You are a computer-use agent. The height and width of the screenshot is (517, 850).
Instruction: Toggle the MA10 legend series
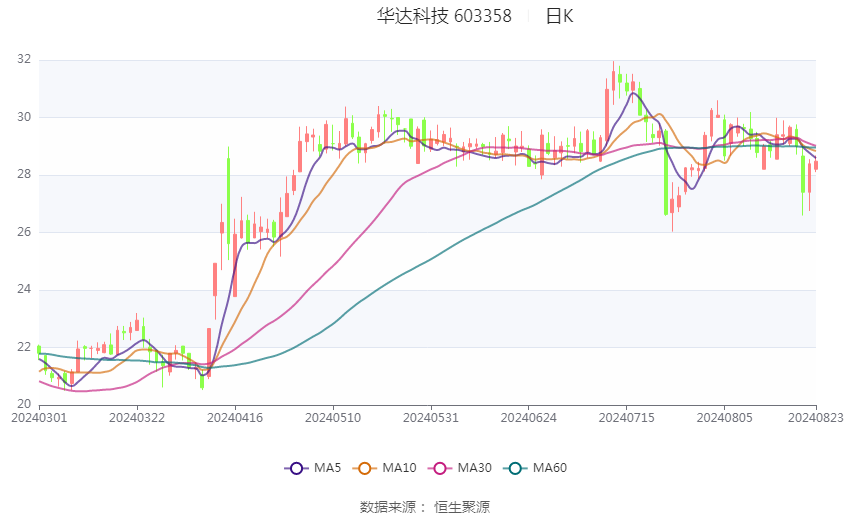pos(384,468)
